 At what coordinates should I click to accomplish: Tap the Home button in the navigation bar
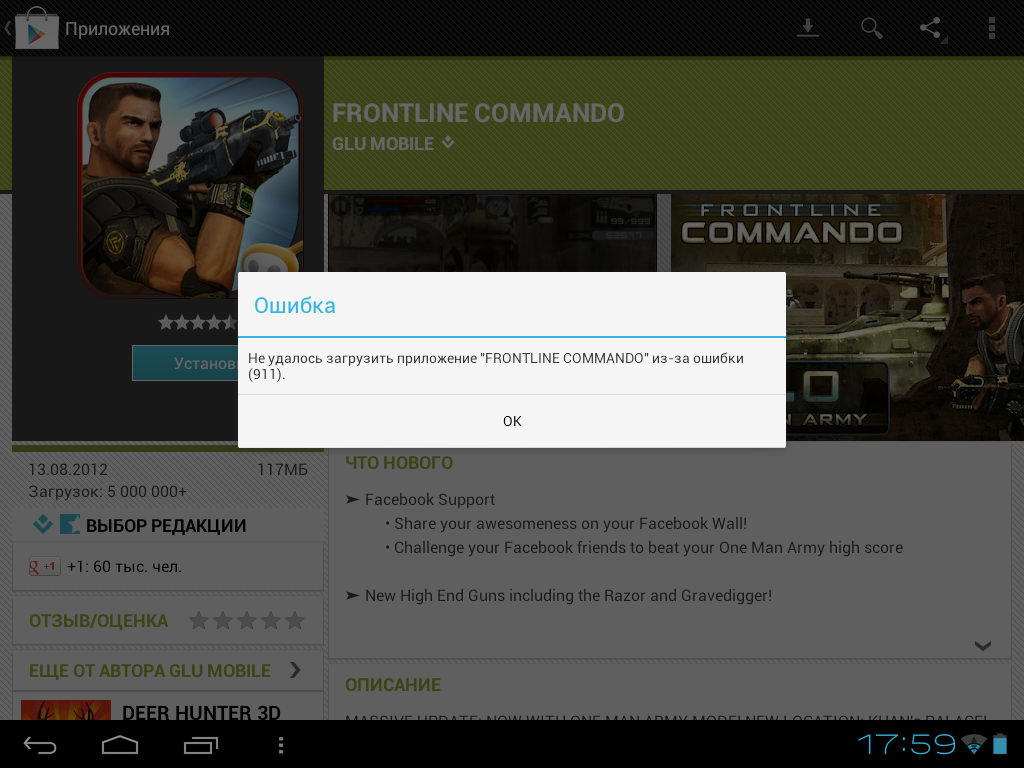click(x=119, y=744)
